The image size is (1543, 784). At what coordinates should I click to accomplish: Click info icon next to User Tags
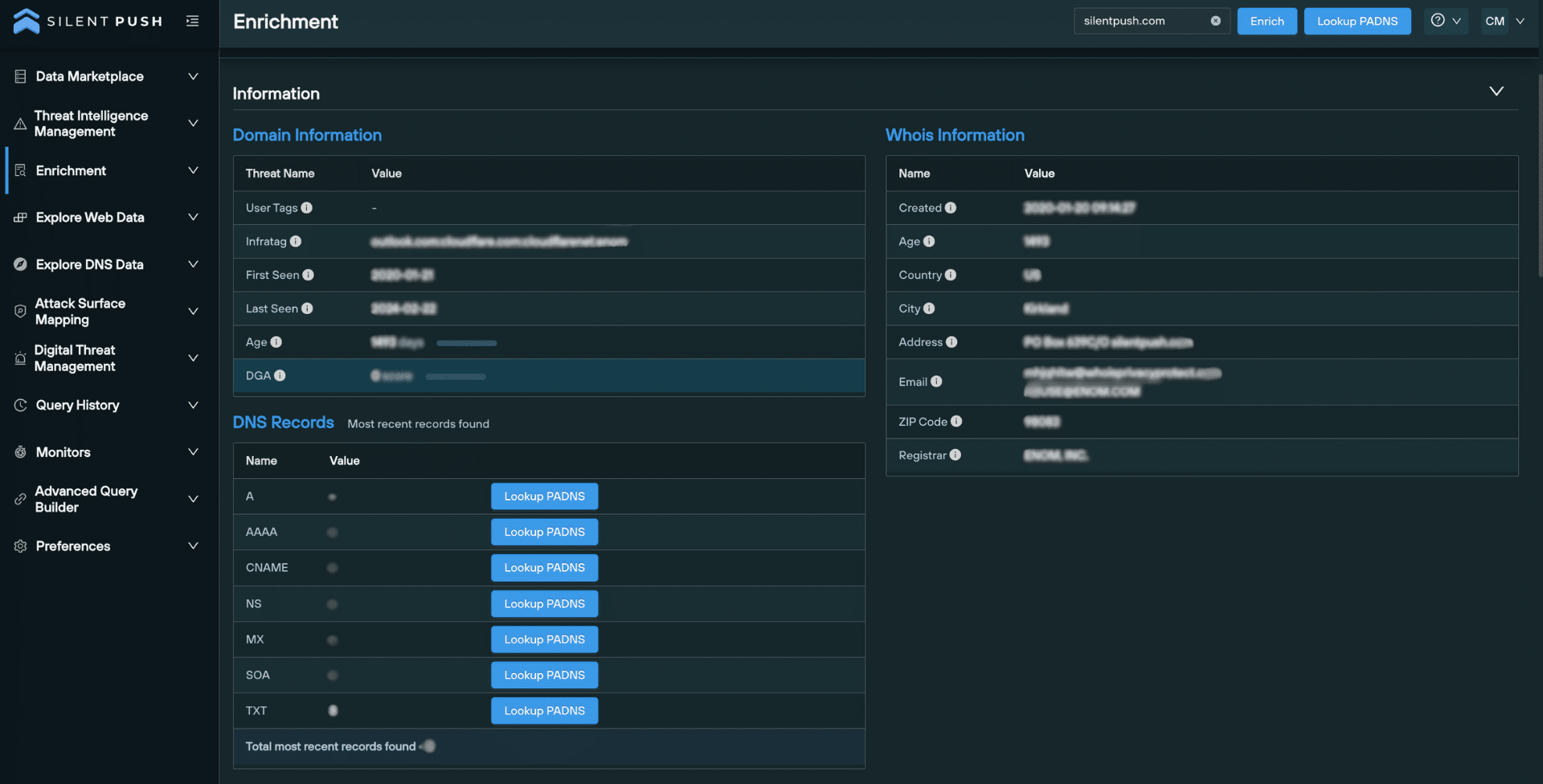(306, 208)
